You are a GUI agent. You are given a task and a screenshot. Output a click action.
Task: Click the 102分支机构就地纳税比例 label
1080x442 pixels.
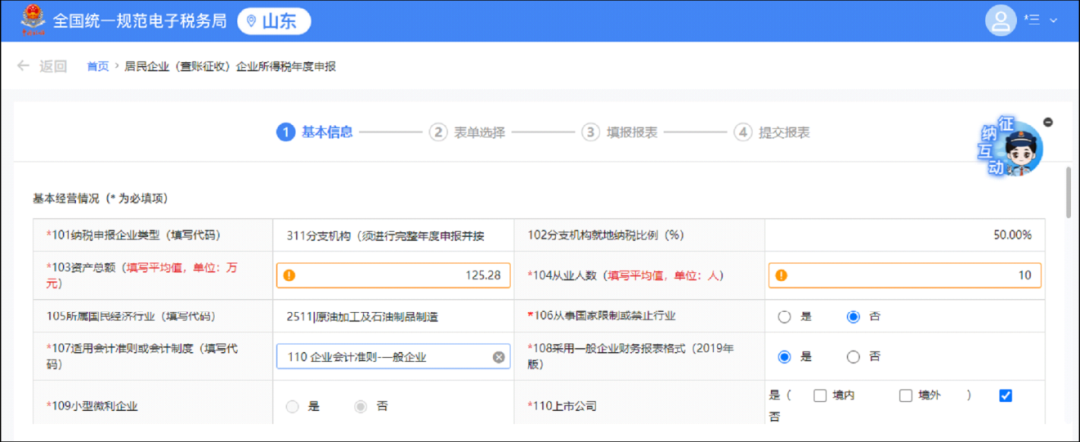pyautogui.click(x=605, y=235)
